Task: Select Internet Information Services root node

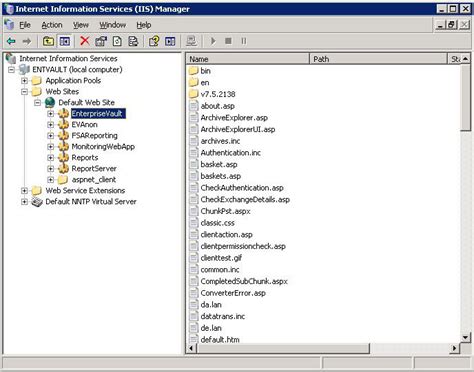Action: click(68, 59)
